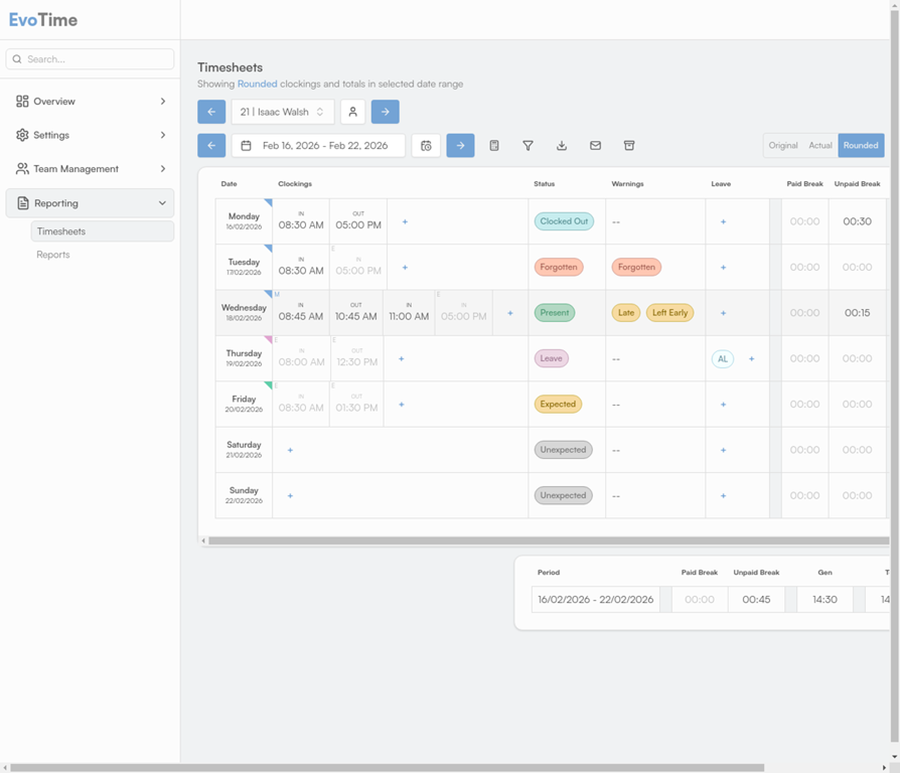
Task: Go to previous employee with left arrow
Action: point(211,112)
